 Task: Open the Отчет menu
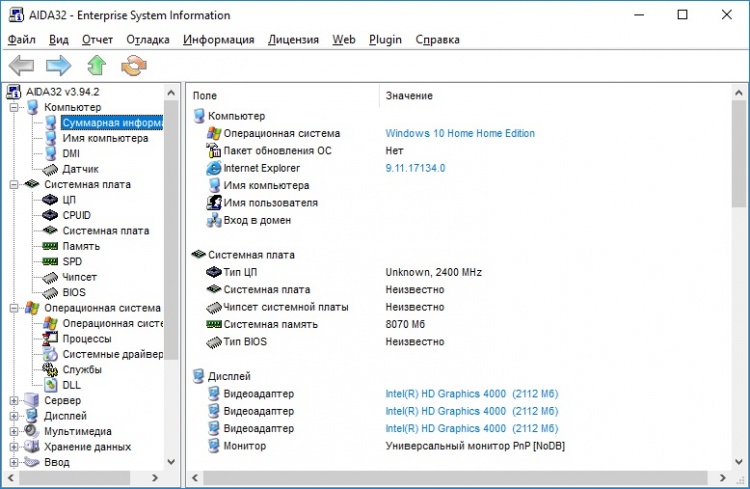pos(97,40)
